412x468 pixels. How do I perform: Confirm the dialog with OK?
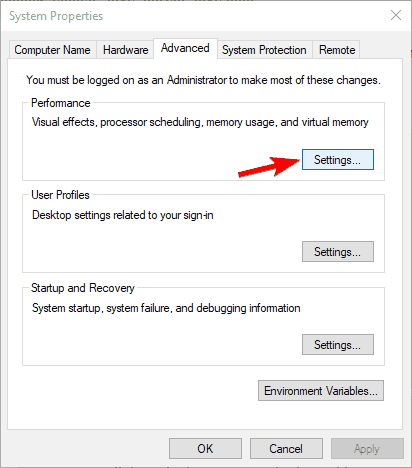[x=205, y=449]
